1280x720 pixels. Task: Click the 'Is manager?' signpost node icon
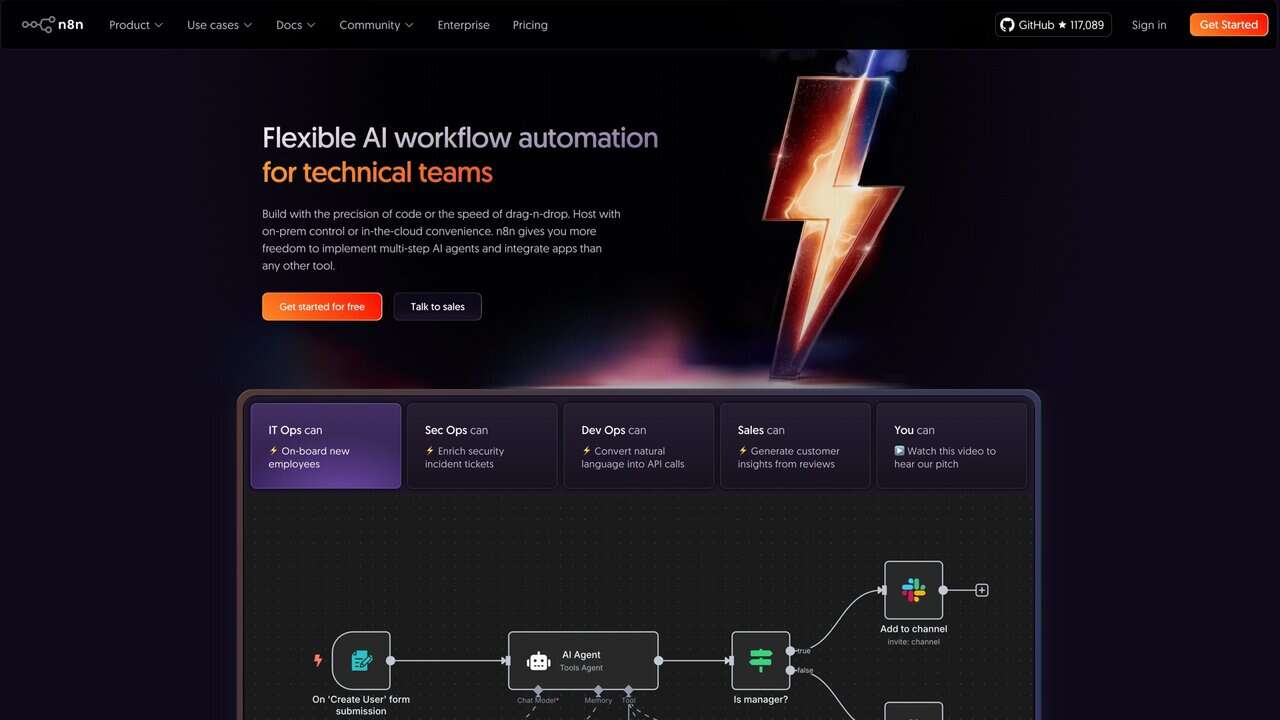pyautogui.click(x=760, y=660)
